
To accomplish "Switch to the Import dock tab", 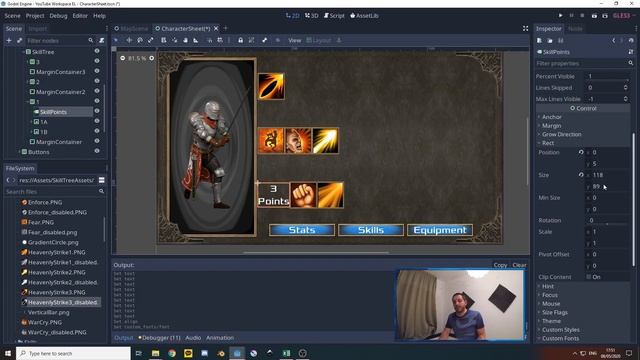I will [x=38, y=29].
